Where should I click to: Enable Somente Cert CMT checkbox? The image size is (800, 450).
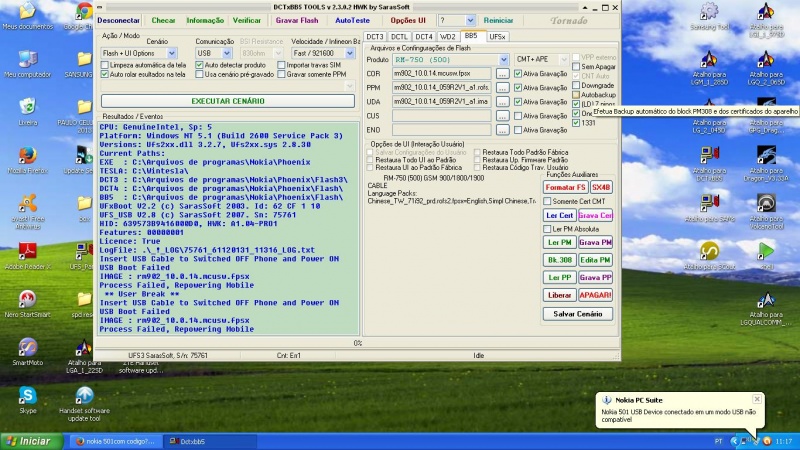coord(547,201)
